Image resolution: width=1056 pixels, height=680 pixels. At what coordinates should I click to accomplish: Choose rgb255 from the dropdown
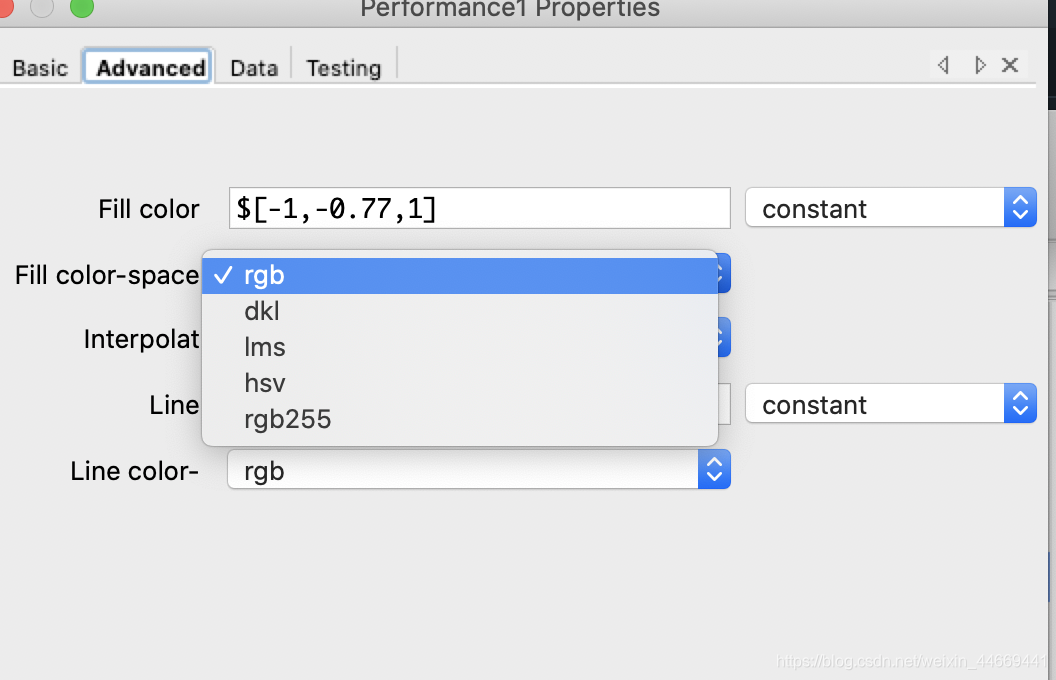[x=460, y=420]
